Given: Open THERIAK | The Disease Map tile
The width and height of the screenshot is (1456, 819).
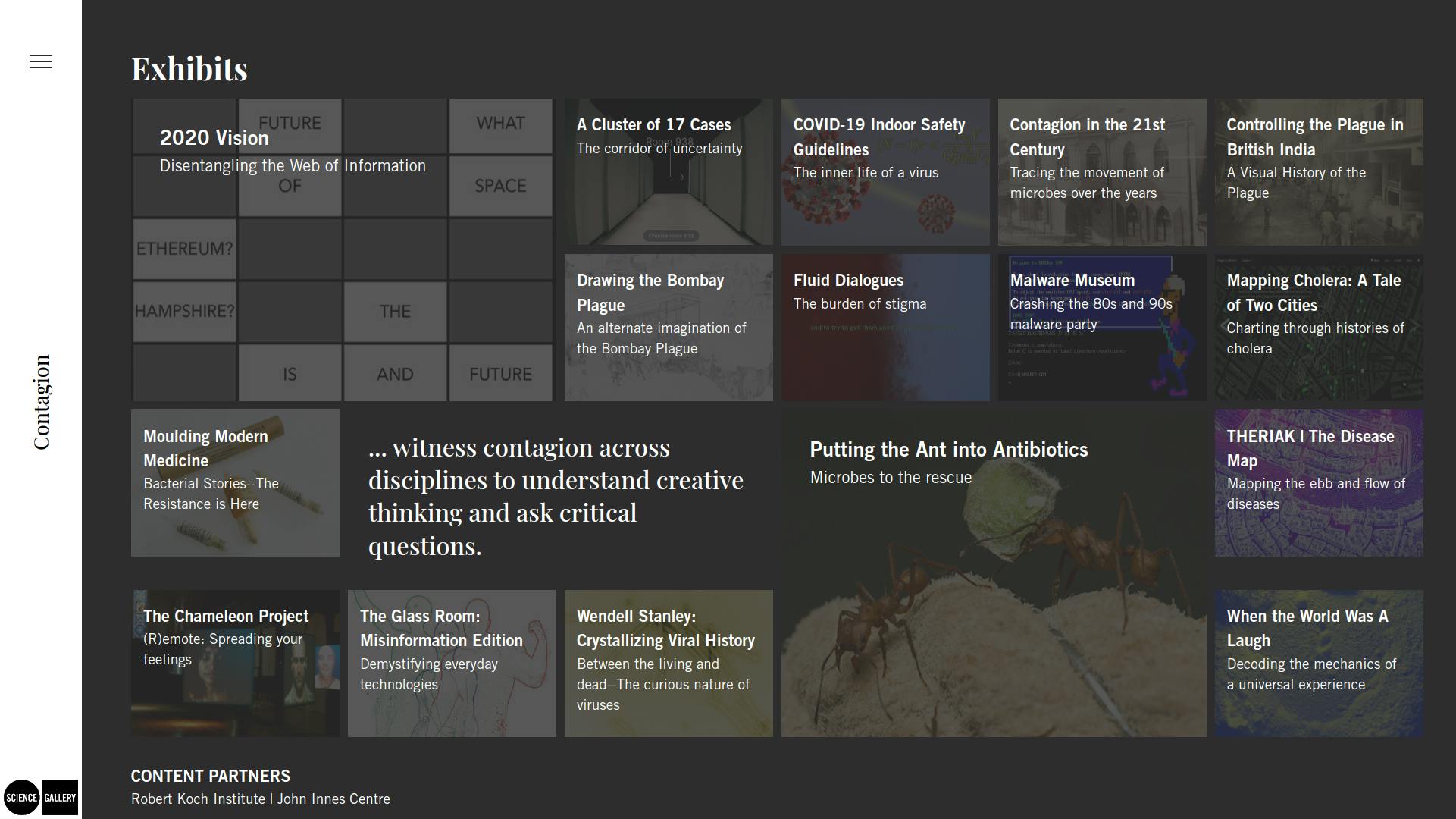Looking at the screenshot, I should 1319,483.
